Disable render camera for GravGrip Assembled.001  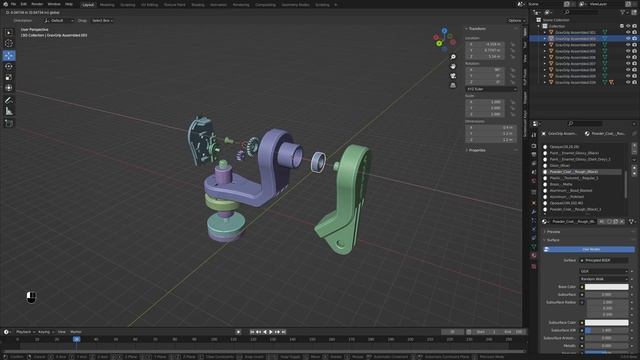pos(634,32)
